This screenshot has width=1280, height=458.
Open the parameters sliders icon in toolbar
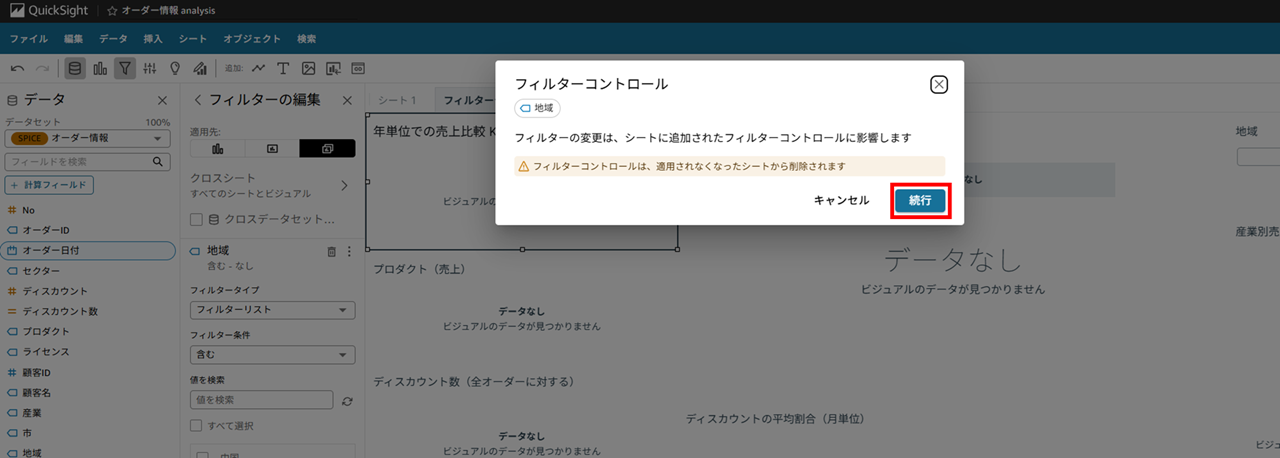tap(150, 68)
